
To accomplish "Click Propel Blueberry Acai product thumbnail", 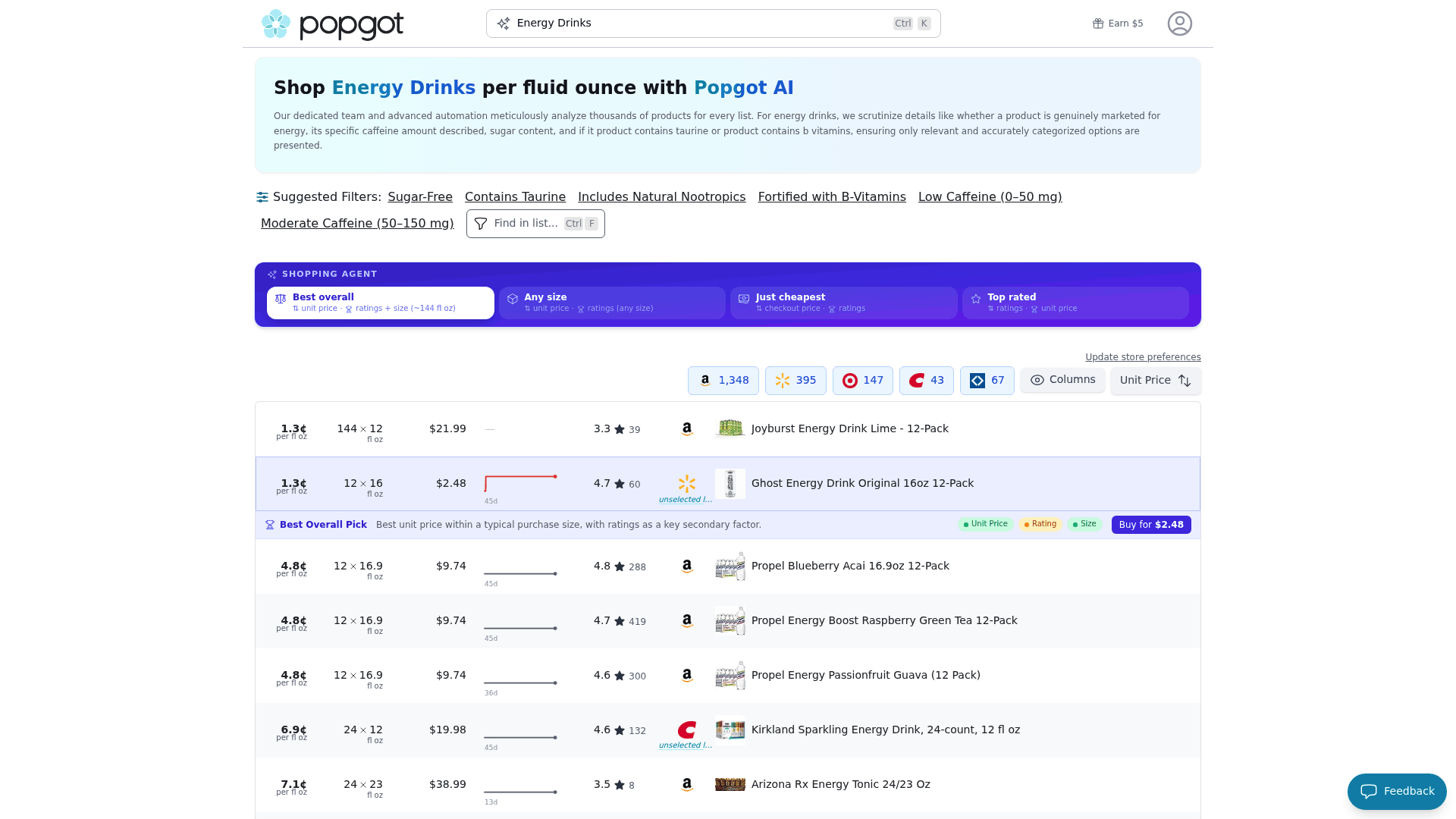I will [x=730, y=566].
